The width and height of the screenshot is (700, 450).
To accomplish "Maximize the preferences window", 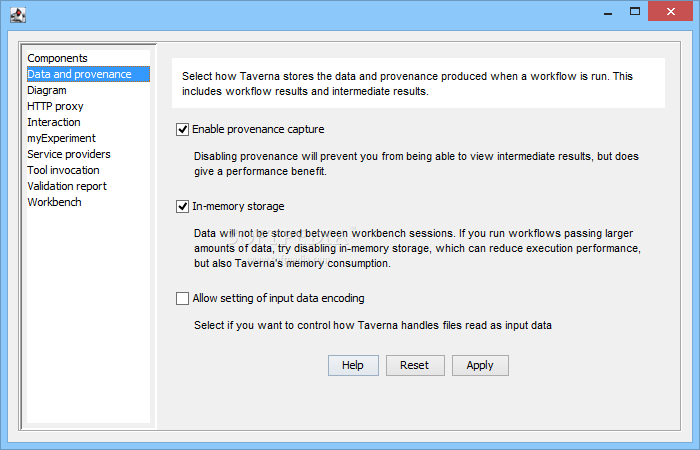I will coord(635,12).
